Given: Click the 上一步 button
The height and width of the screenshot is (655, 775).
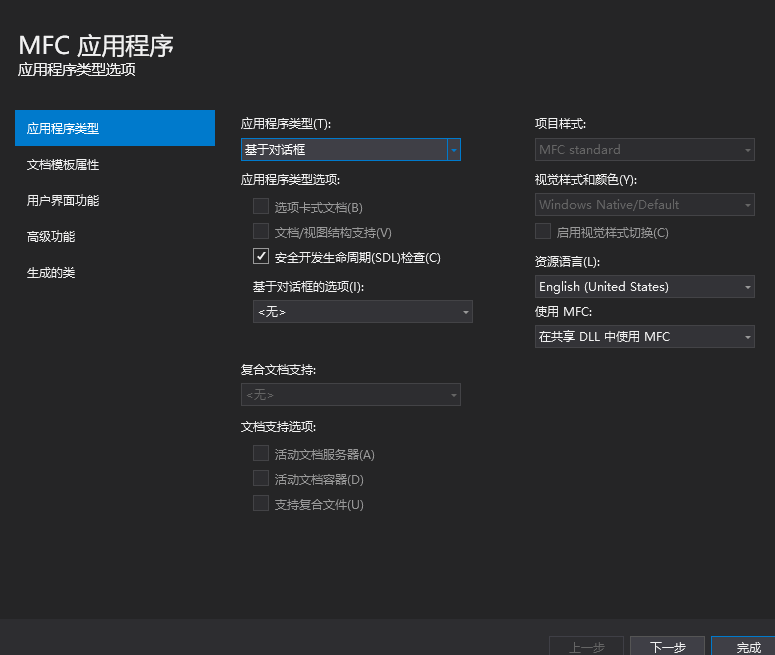Looking at the screenshot, I should [586, 647].
